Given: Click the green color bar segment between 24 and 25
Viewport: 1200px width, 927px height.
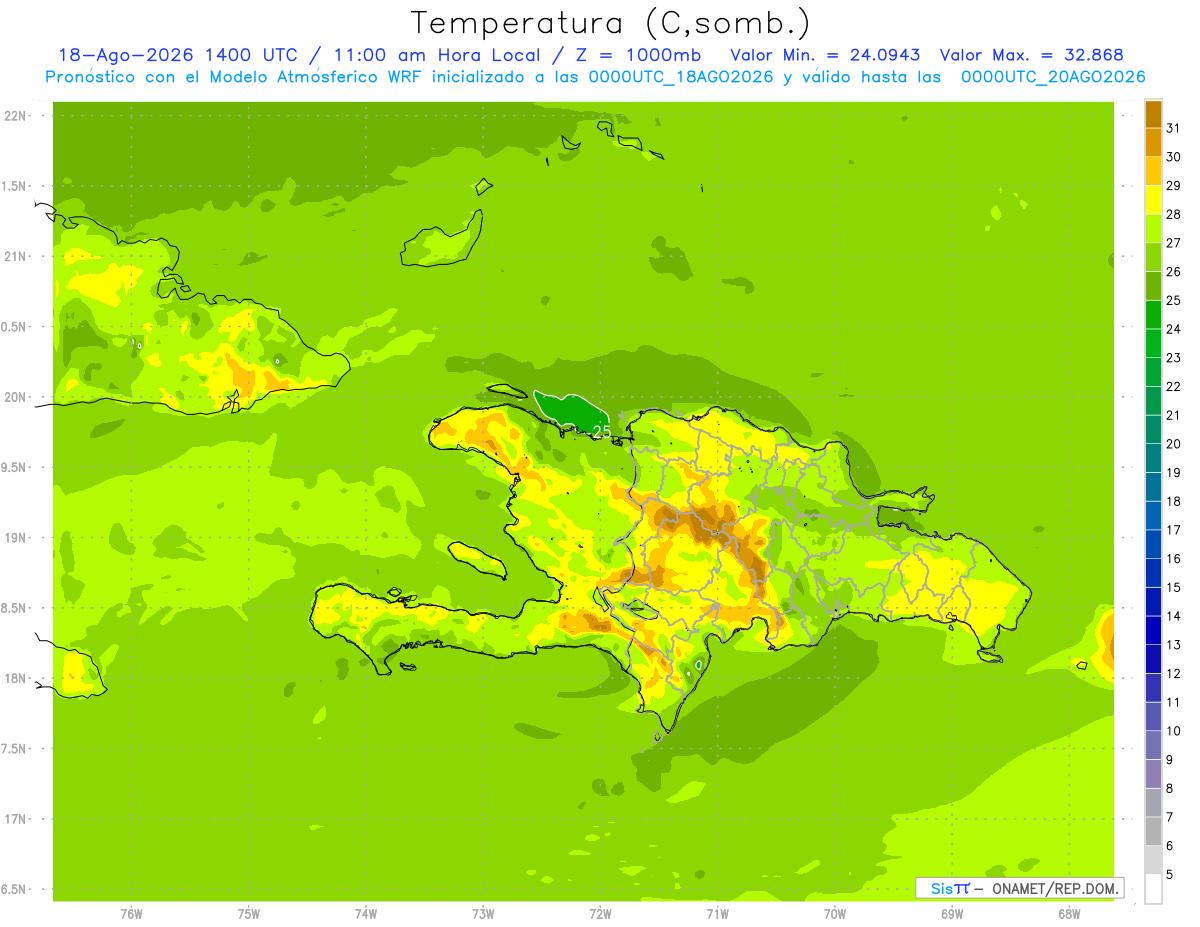Looking at the screenshot, I should click(x=1153, y=315).
